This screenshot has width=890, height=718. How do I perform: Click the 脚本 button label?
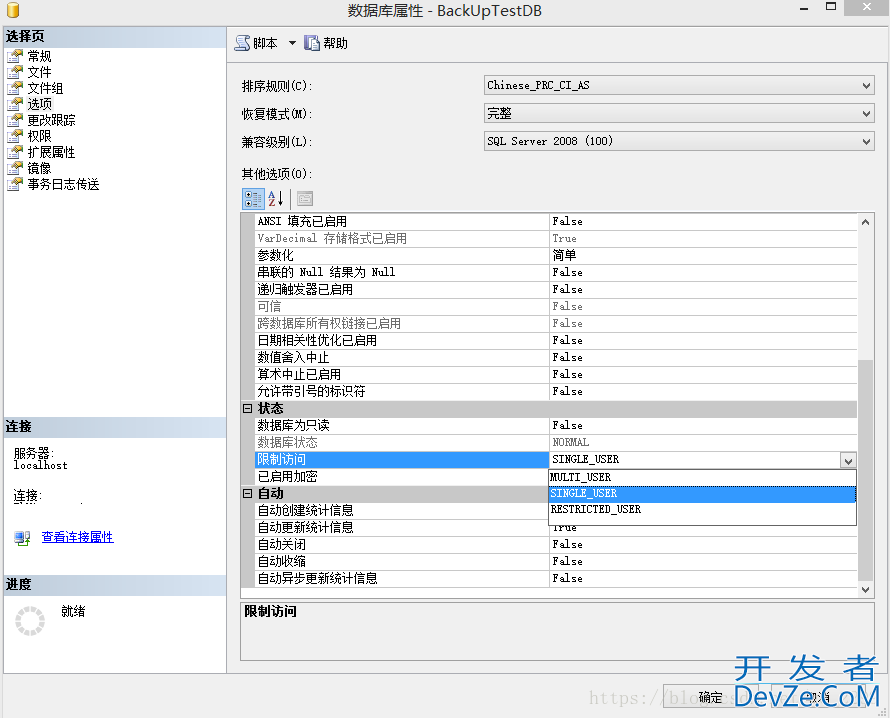(265, 43)
